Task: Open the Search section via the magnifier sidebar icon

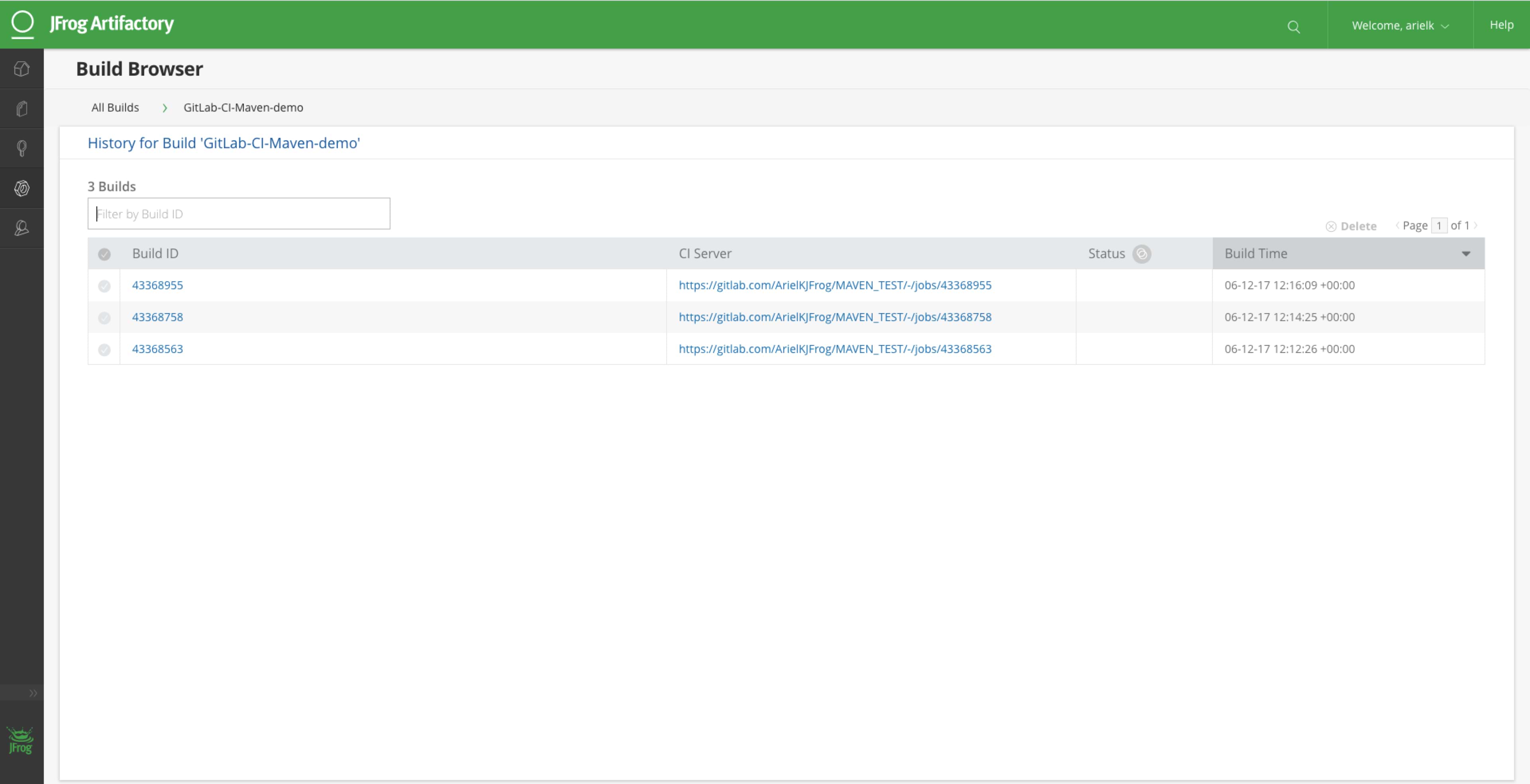Action: [22, 148]
